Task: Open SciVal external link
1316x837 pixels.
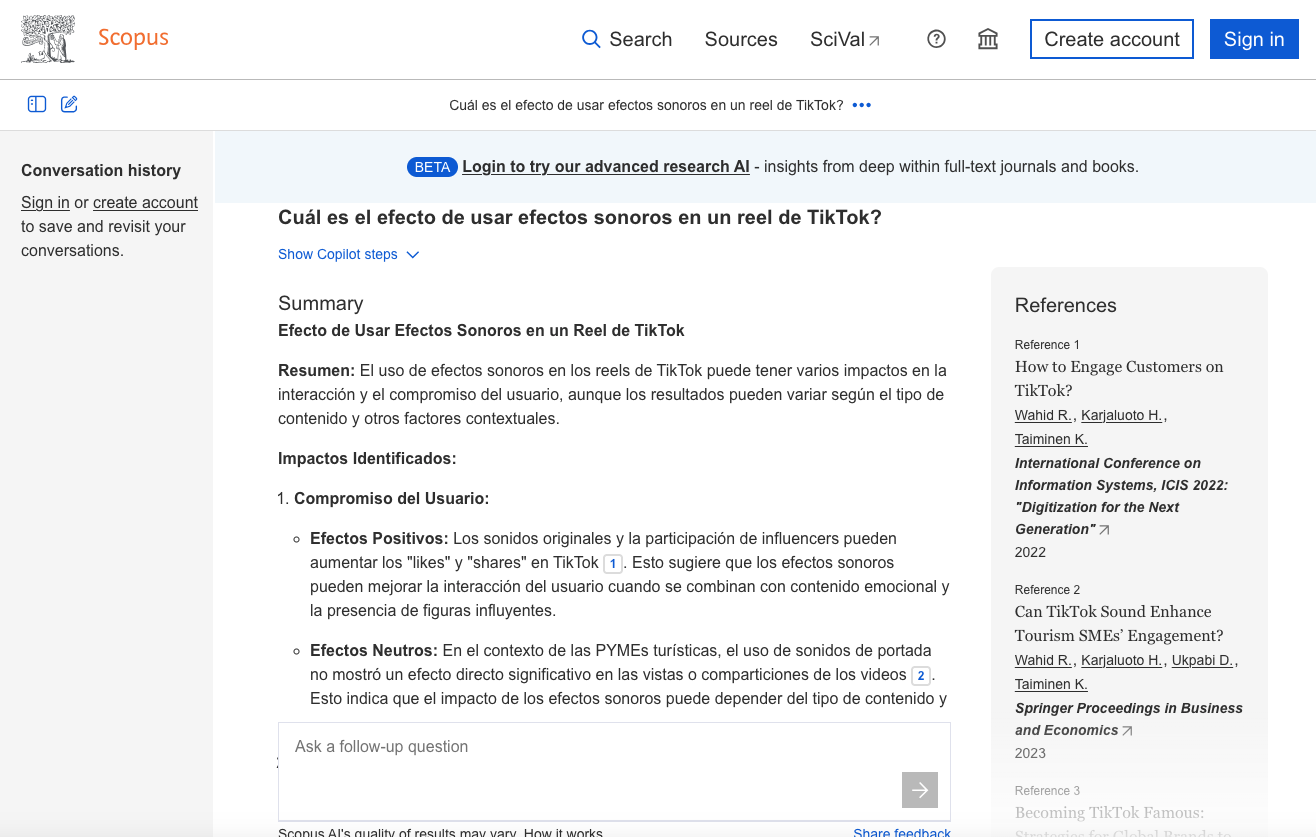Action: click(845, 39)
